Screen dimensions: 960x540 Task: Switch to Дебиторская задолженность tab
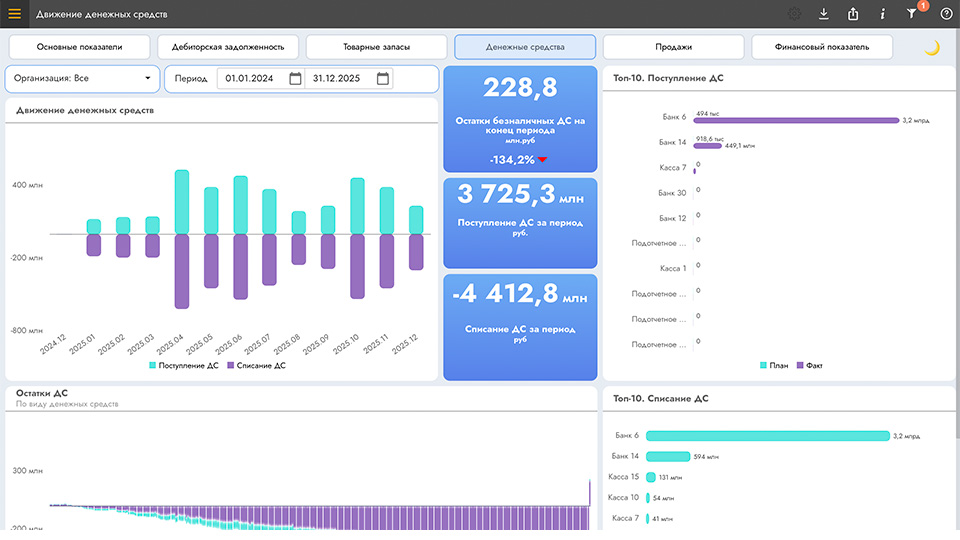228,47
